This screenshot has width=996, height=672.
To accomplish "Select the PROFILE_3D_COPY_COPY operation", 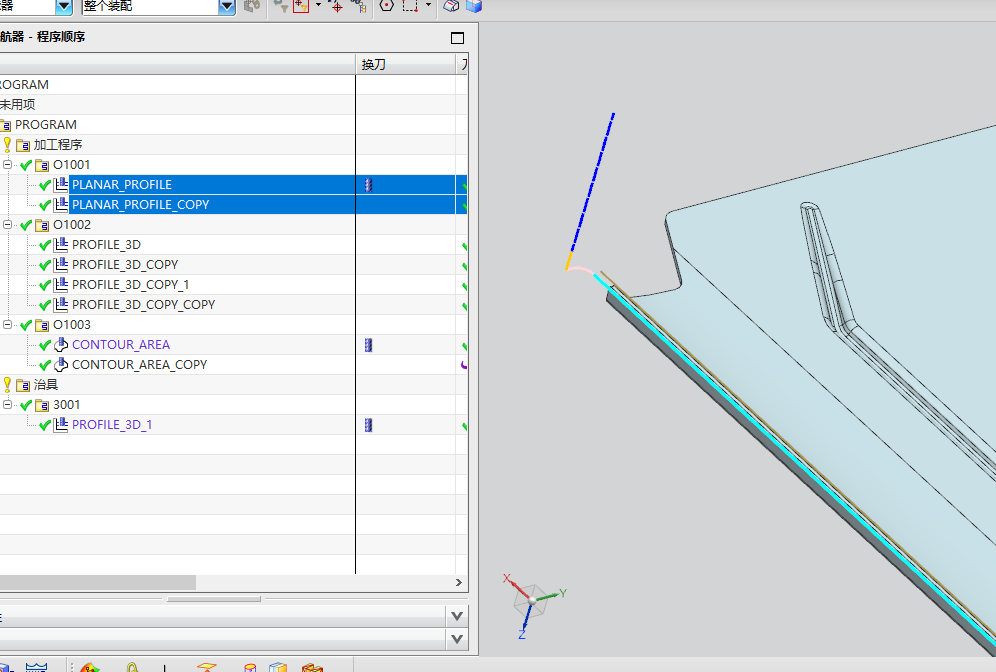I will point(144,305).
